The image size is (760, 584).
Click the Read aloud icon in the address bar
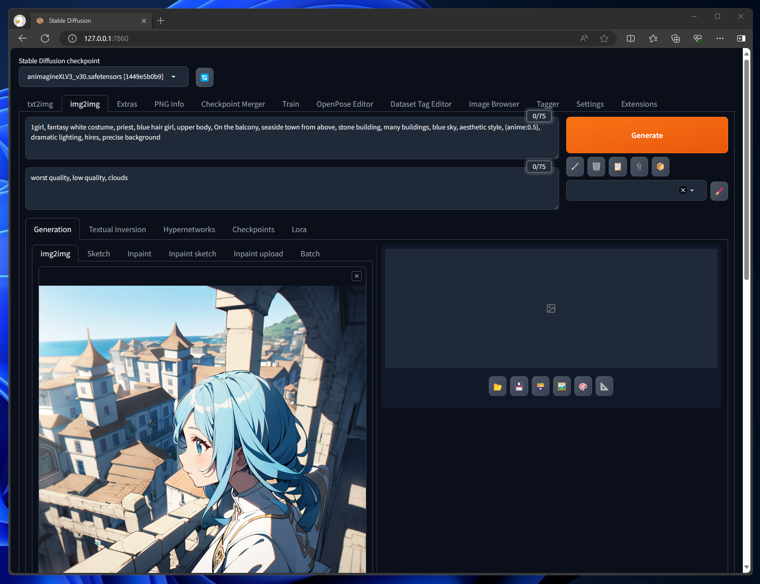[584, 38]
